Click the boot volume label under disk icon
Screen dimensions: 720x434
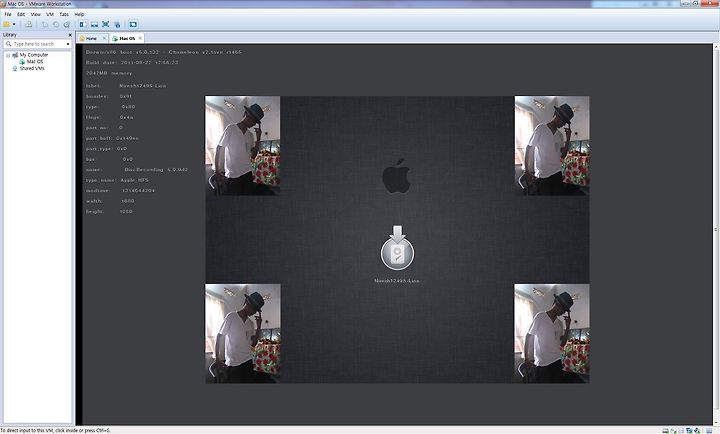click(x=397, y=281)
